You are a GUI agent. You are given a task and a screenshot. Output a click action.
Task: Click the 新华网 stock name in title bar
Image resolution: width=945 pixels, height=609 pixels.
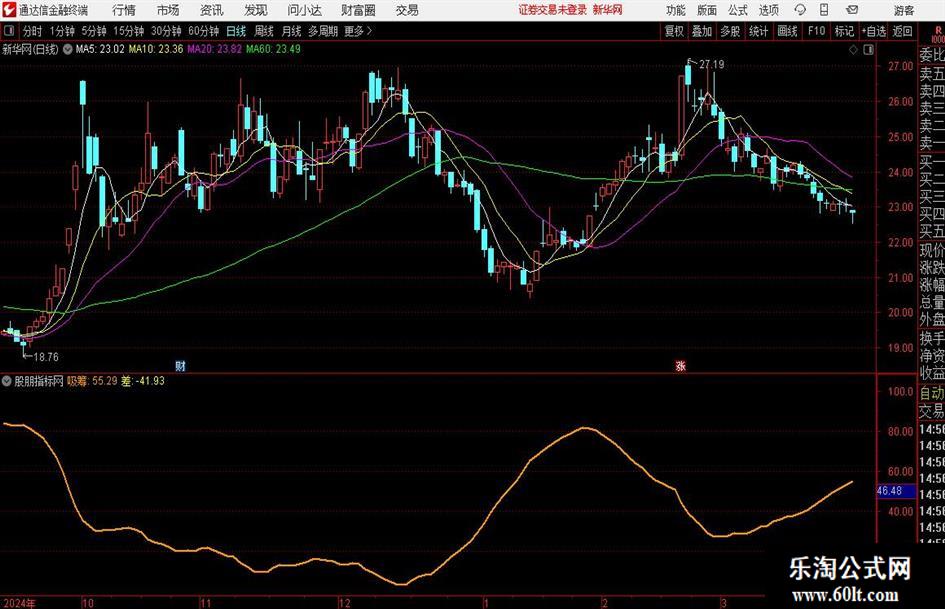(x=608, y=10)
